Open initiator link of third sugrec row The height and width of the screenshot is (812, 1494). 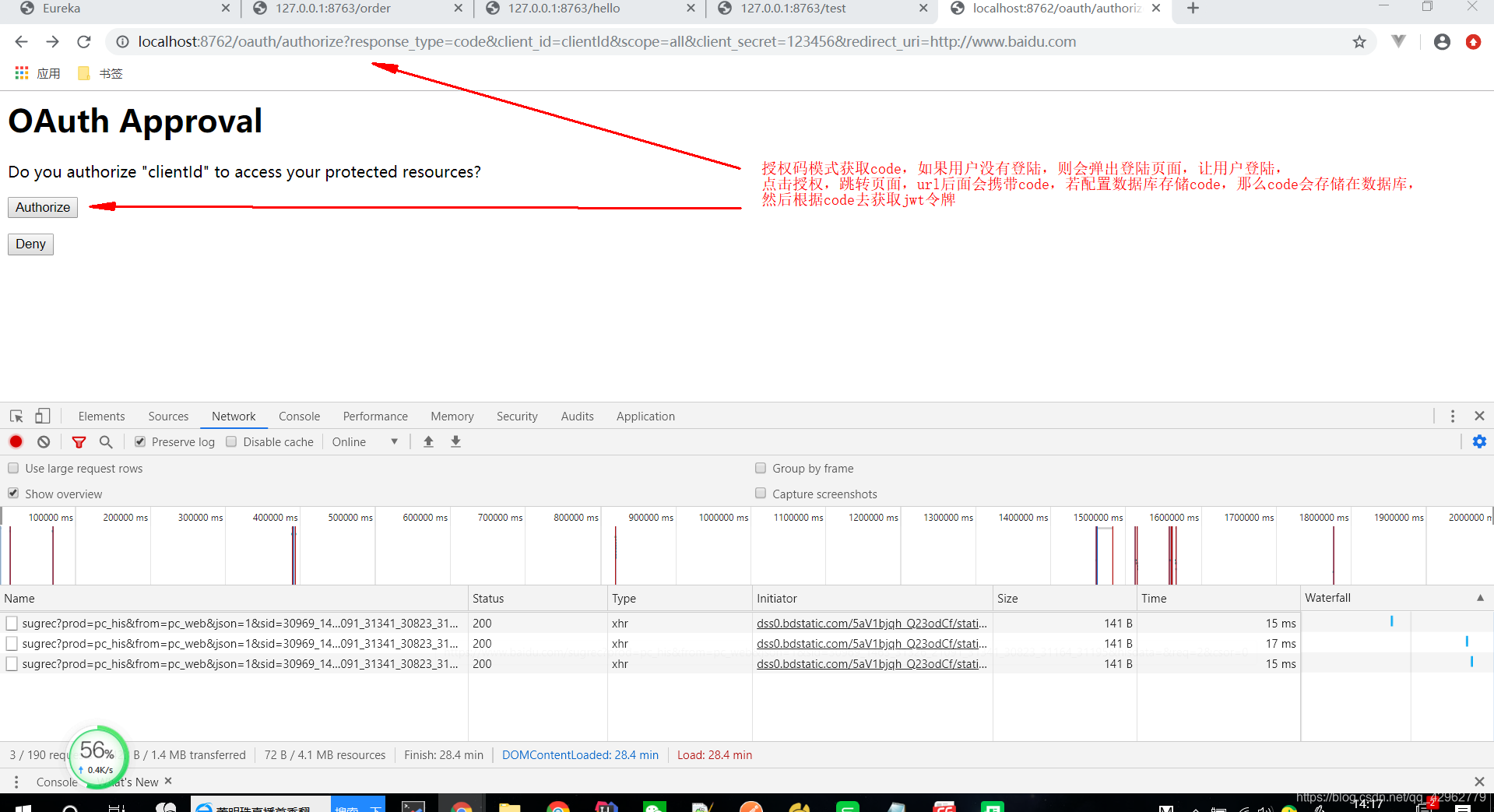(x=872, y=664)
